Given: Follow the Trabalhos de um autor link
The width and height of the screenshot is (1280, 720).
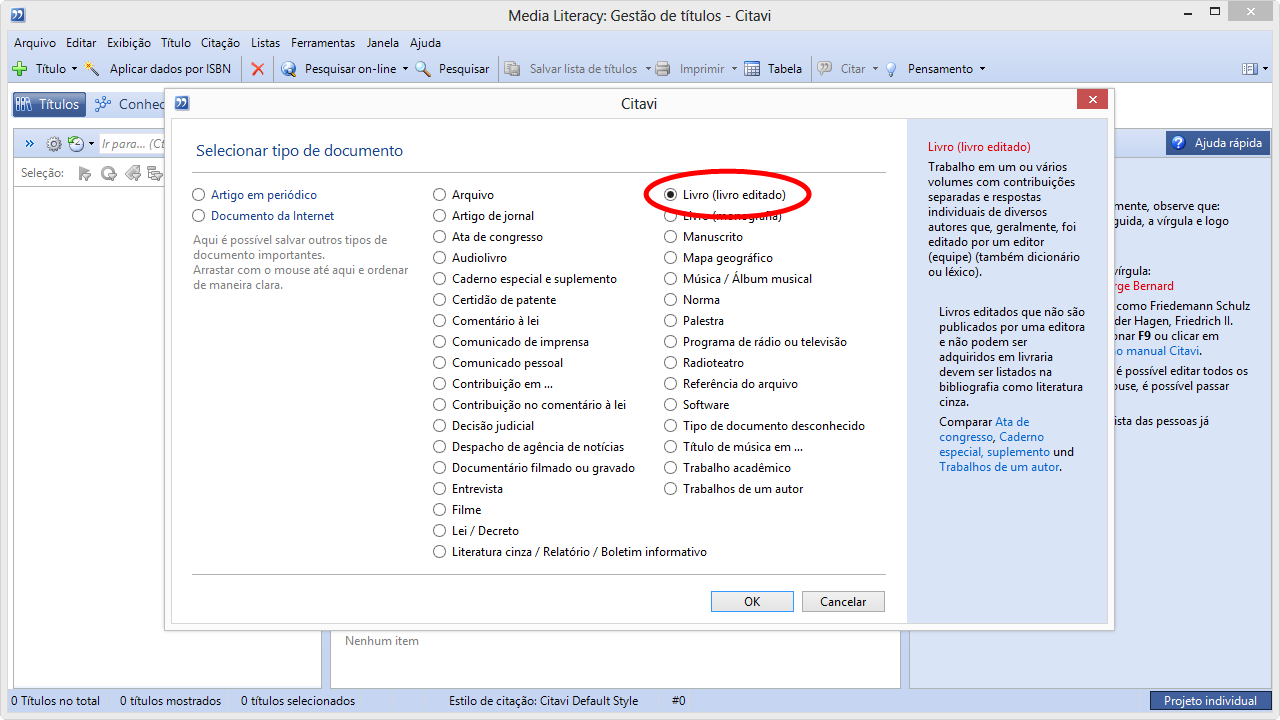Looking at the screenshot, I should point(999,467).
